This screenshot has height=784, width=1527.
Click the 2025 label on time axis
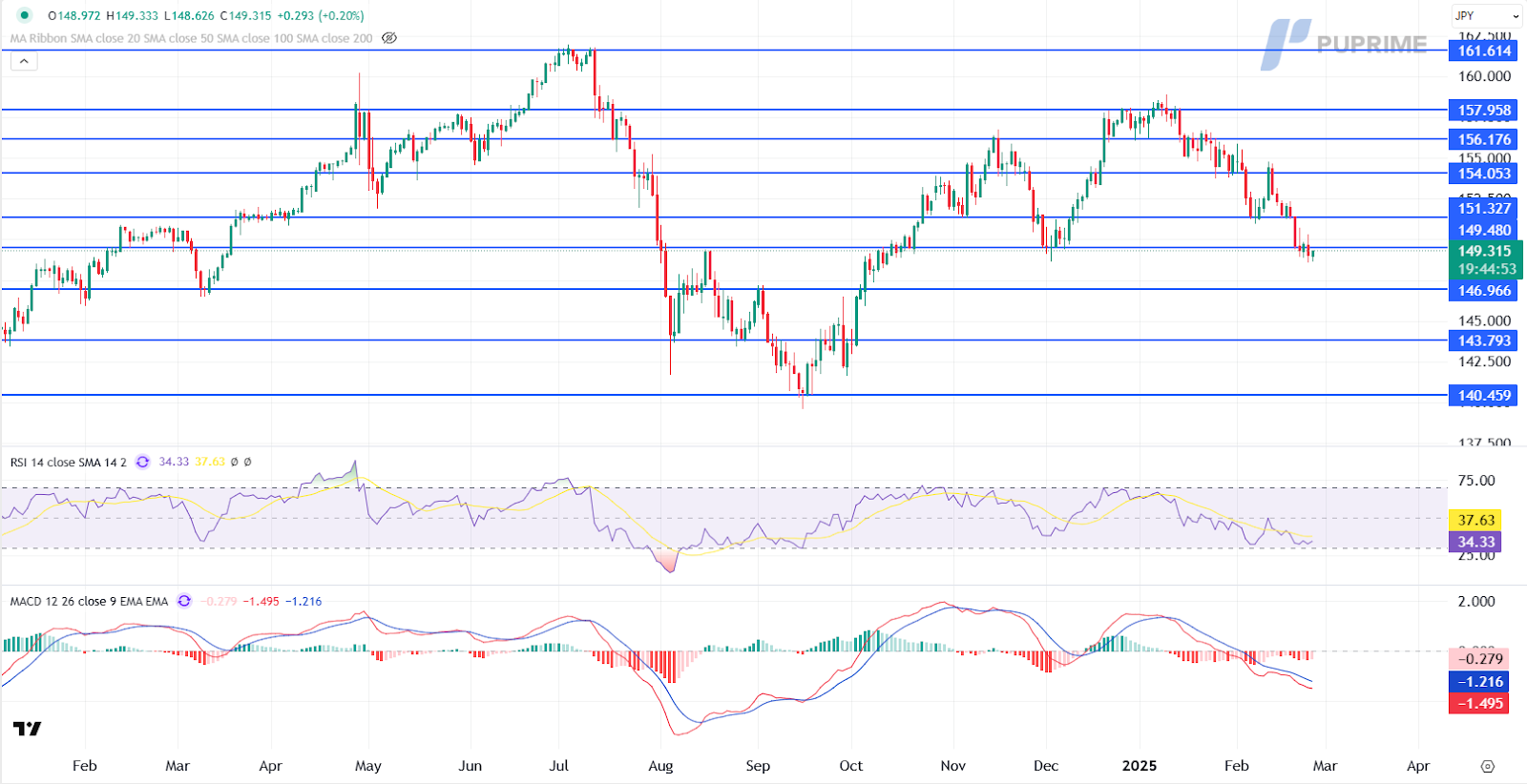pos(1140,766)
